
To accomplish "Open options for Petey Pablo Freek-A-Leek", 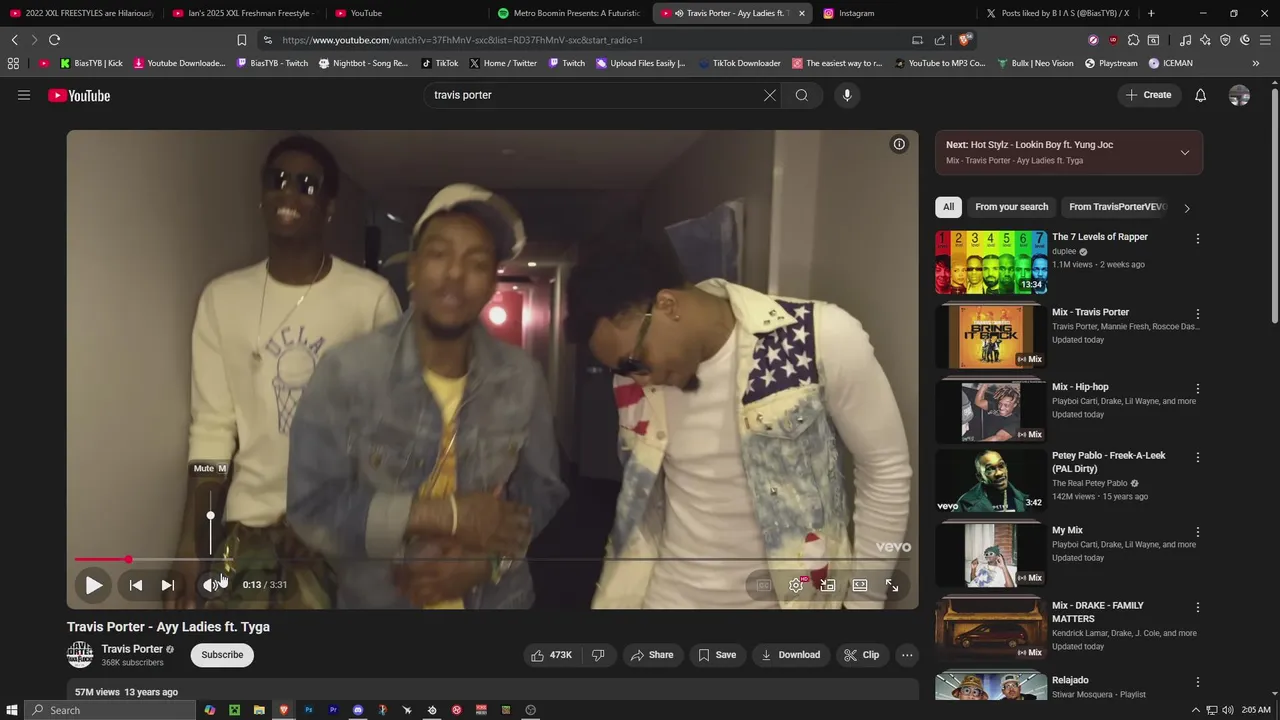I will coord(1197,457).
